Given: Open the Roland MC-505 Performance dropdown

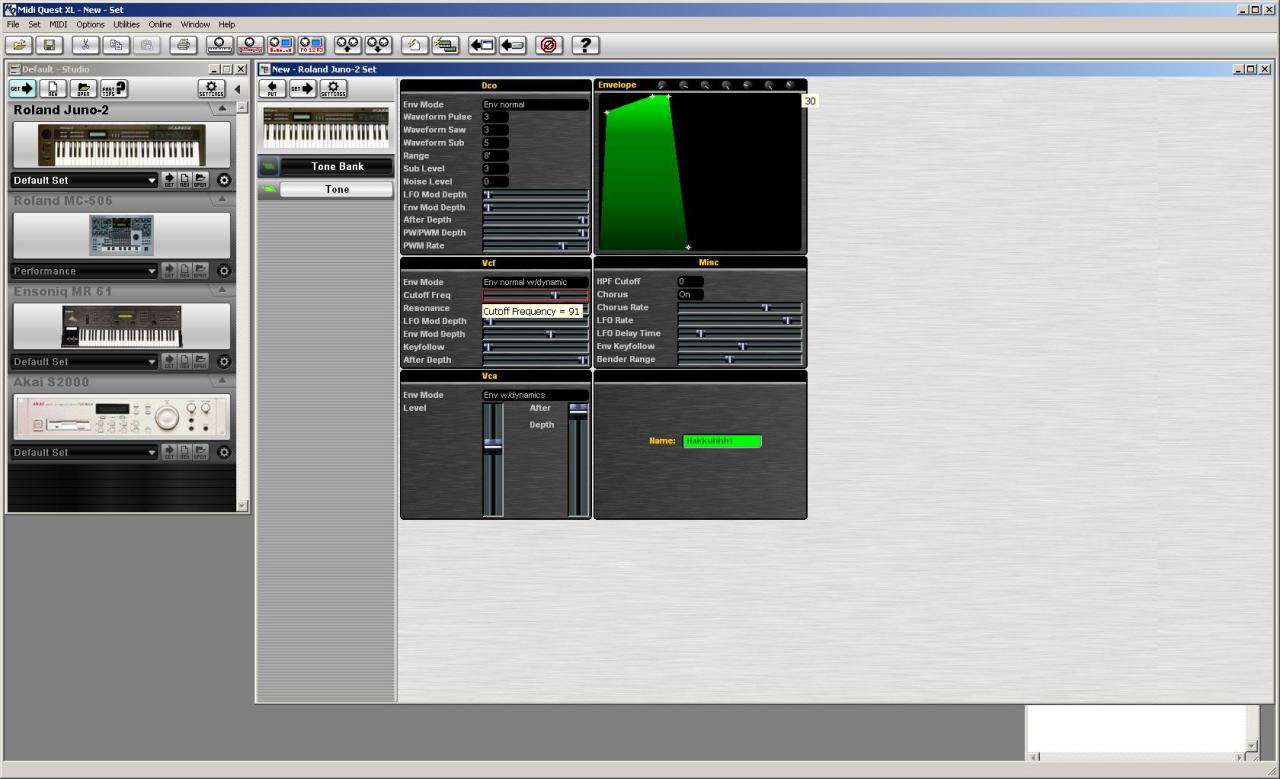Looking at the screenshot, I should tap(85, 271).
